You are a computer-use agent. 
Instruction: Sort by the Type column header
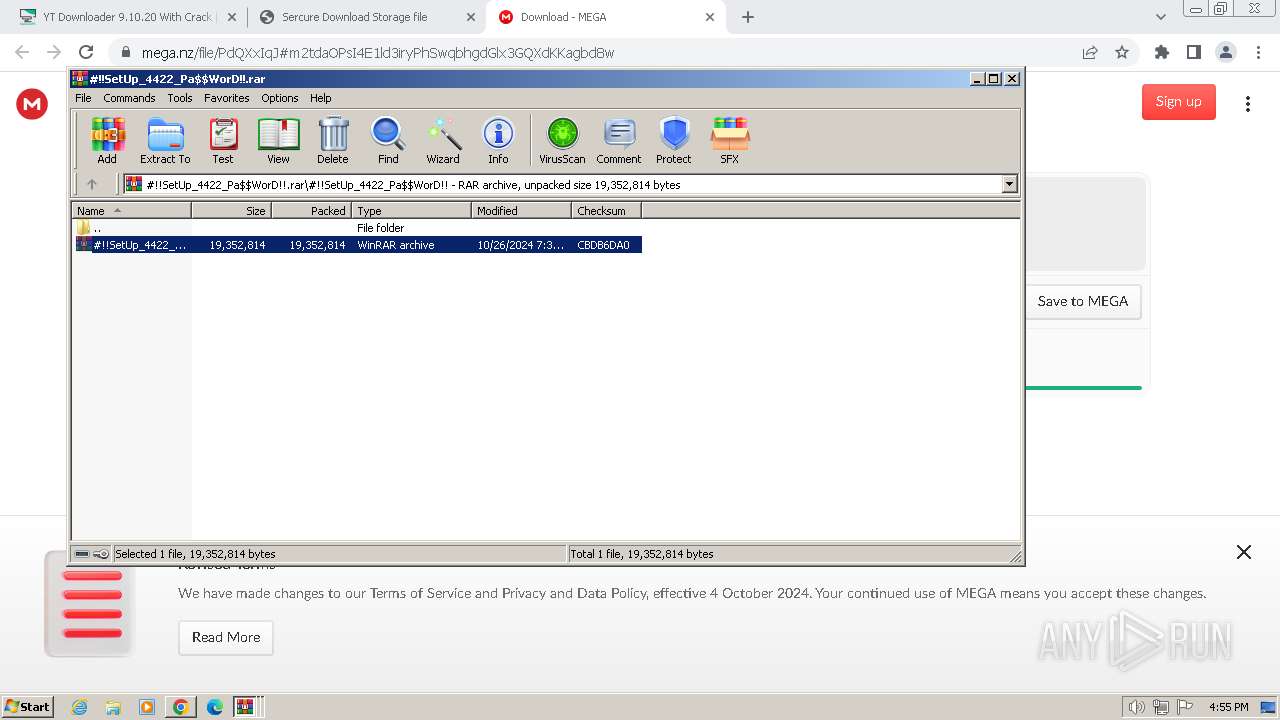point(411,210)
